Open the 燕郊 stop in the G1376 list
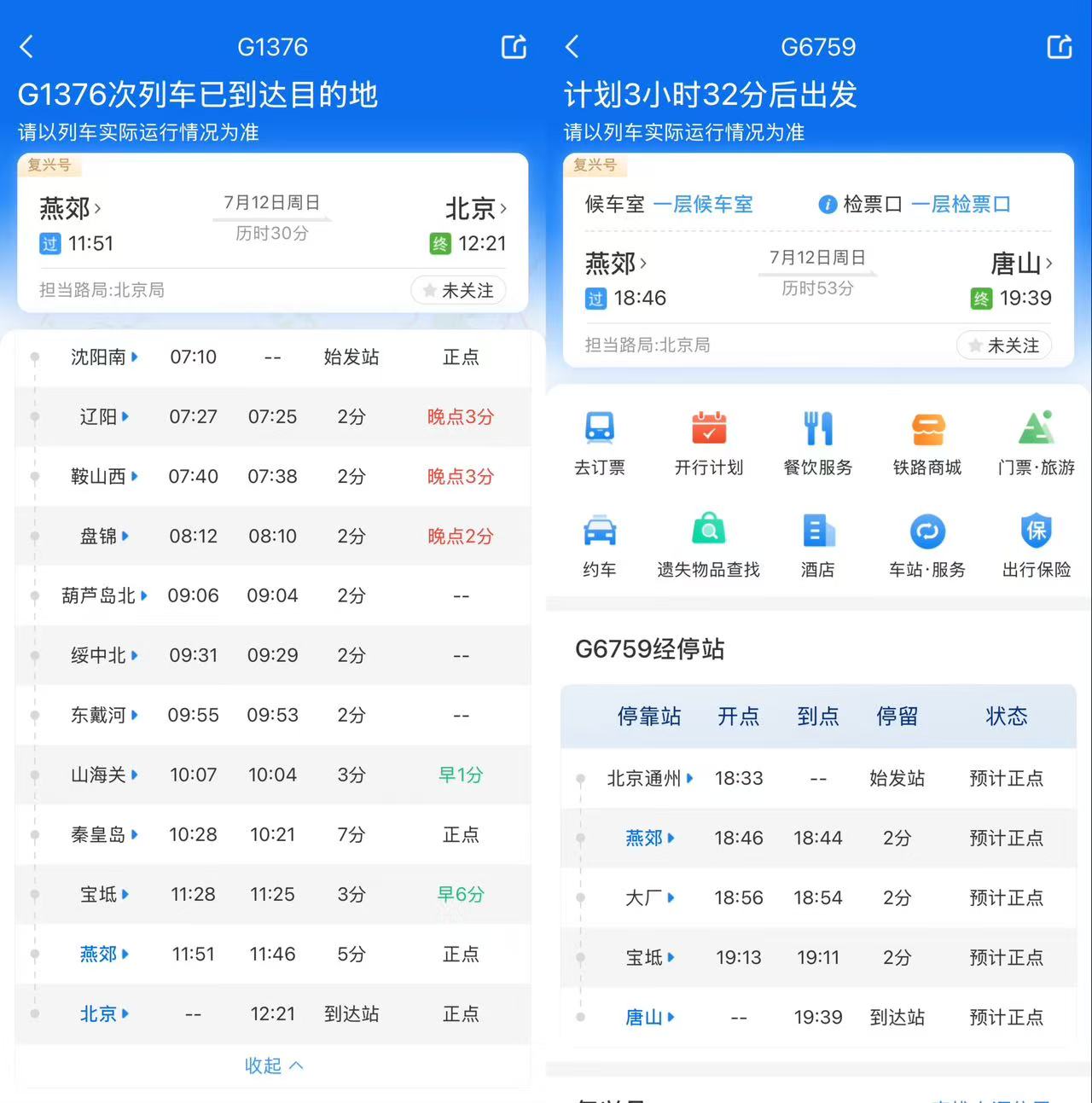This screenshot has height=1103, width=1092. [104, 954]
